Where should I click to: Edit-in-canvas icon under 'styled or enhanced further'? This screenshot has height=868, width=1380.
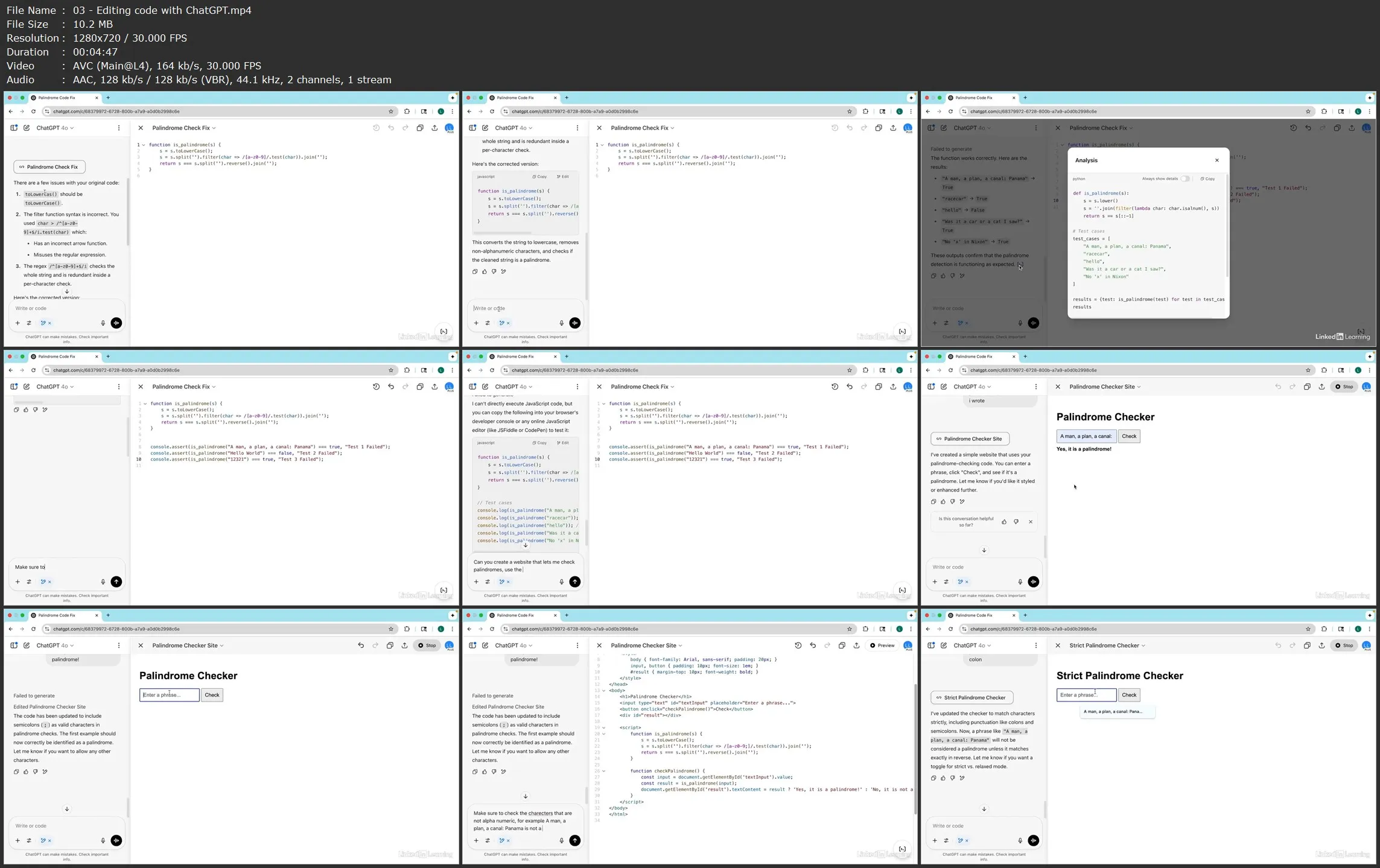(x=962, y=501)
